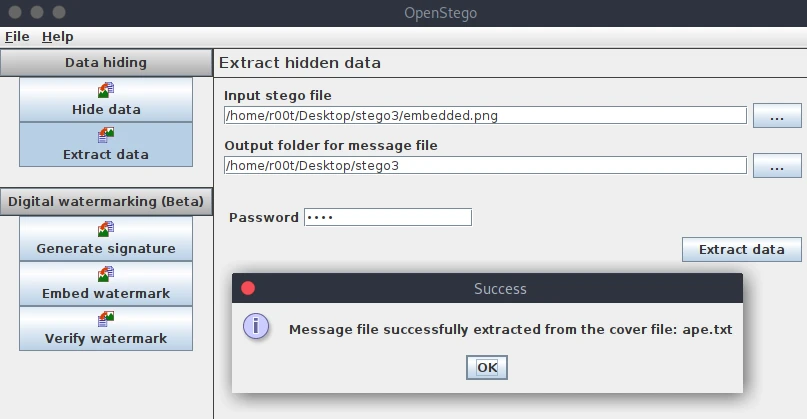Click the Extract data action button

click(x=741, y=249)
